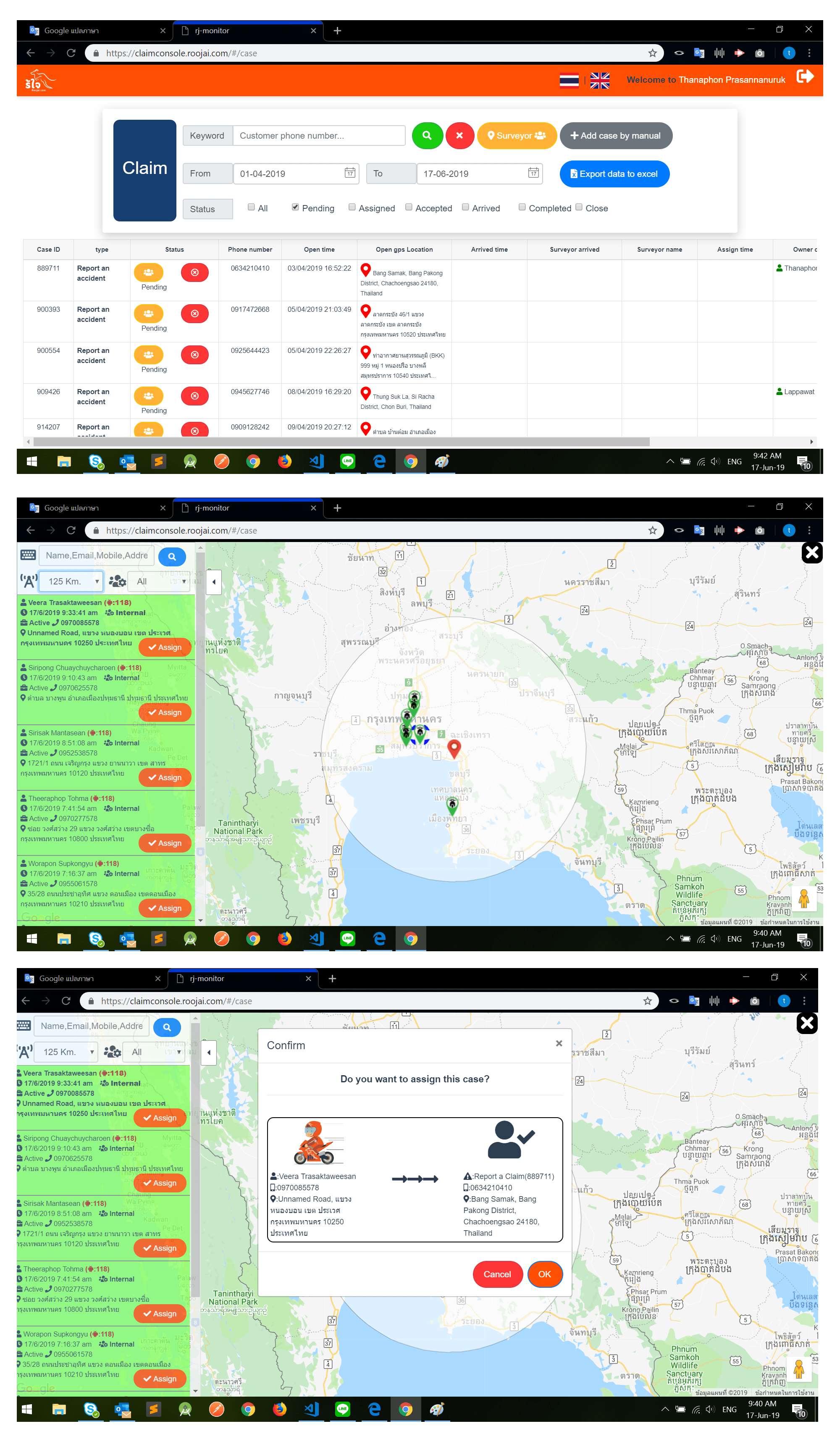Check the All status checkbox
Viewport: 840px width, 1442px height.
pyautogui.click(x=251, y=207)
